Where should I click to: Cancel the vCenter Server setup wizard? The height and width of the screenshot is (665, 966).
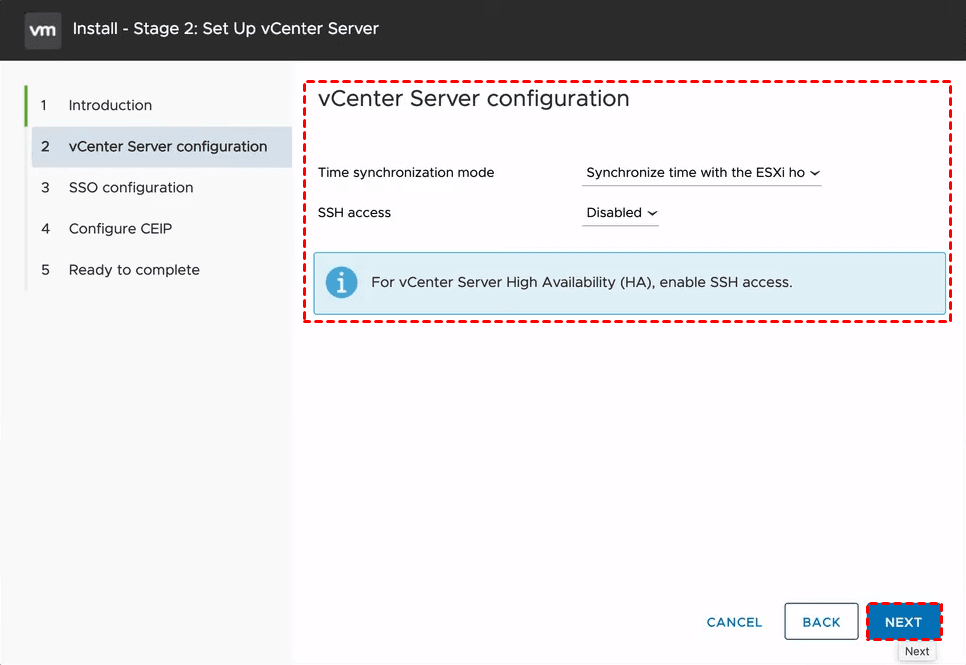coord(734,622)
